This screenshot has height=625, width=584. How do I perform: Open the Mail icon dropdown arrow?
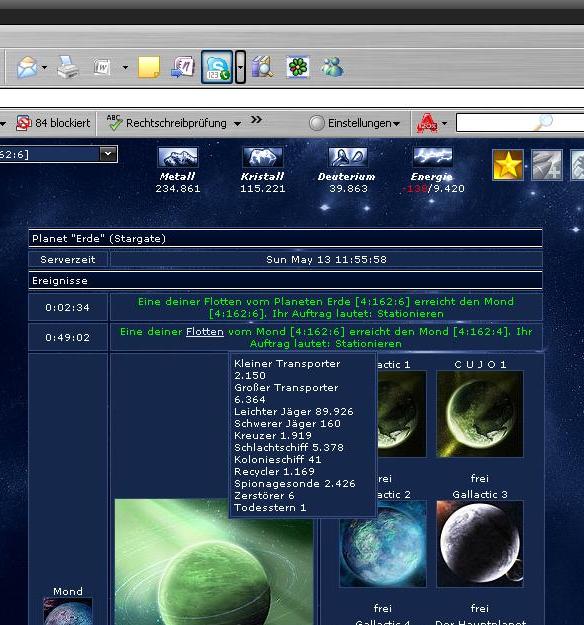click(44, 67)
